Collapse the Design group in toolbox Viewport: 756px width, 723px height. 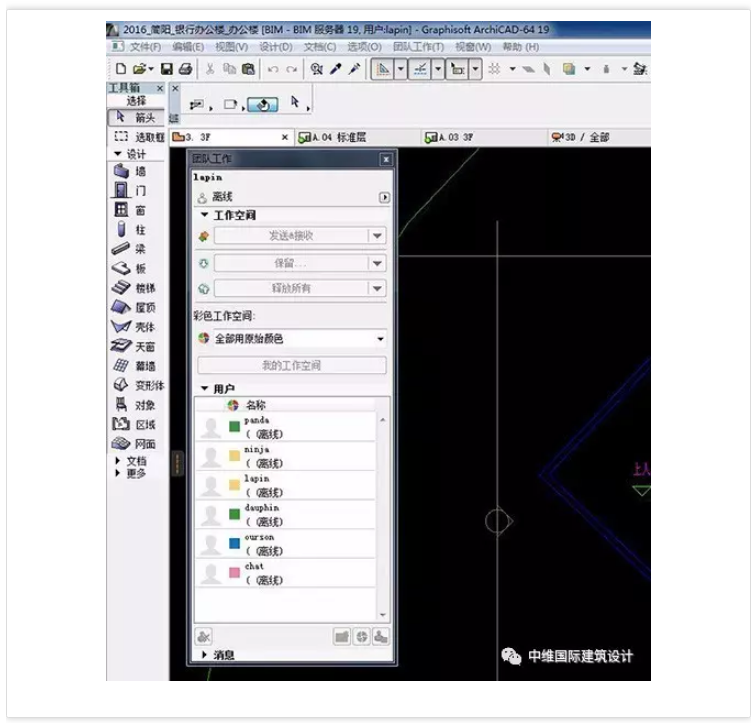click(x=118, y=154)
